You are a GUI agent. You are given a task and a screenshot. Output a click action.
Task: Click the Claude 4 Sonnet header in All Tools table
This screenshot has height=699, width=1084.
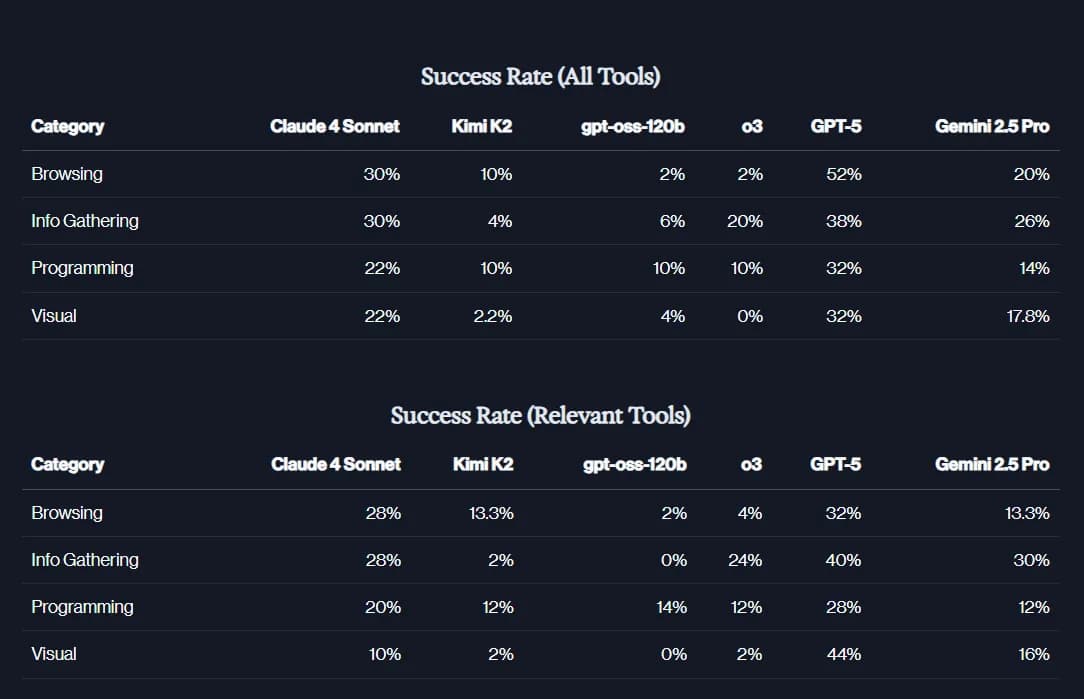tap(335, 126)
